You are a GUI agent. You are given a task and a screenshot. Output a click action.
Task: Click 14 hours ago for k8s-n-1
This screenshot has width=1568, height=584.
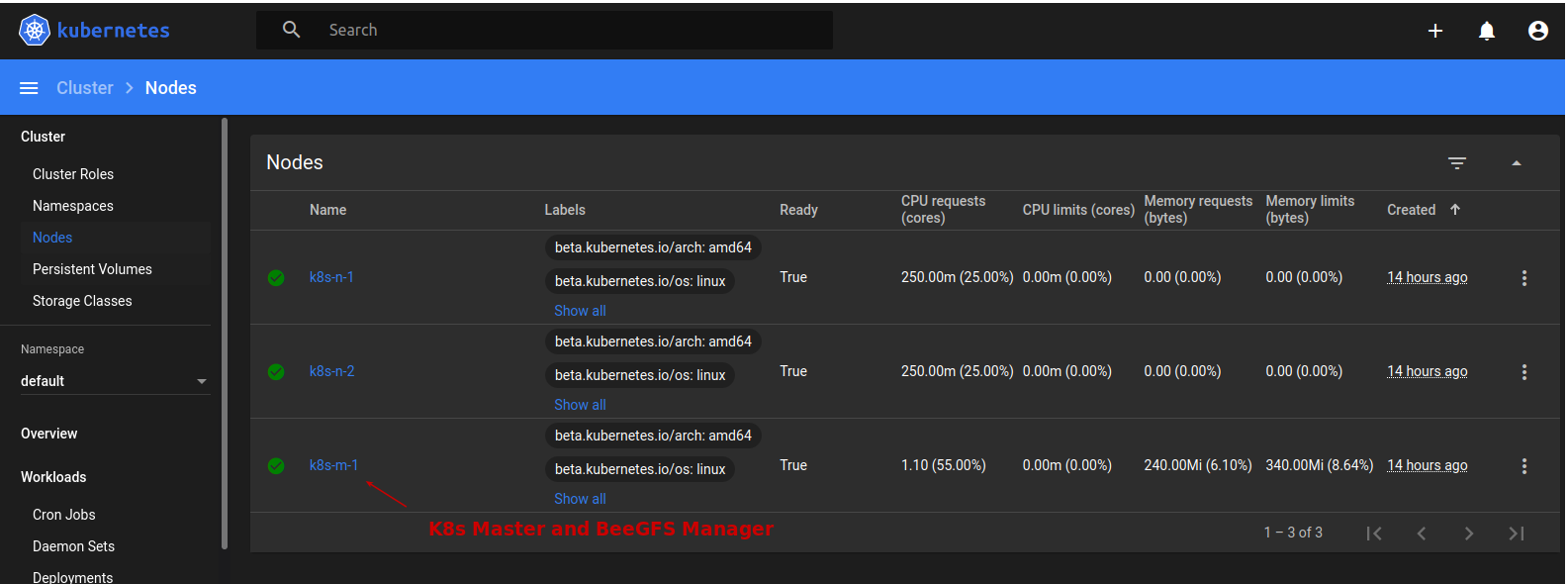(x=1427, y=277)
